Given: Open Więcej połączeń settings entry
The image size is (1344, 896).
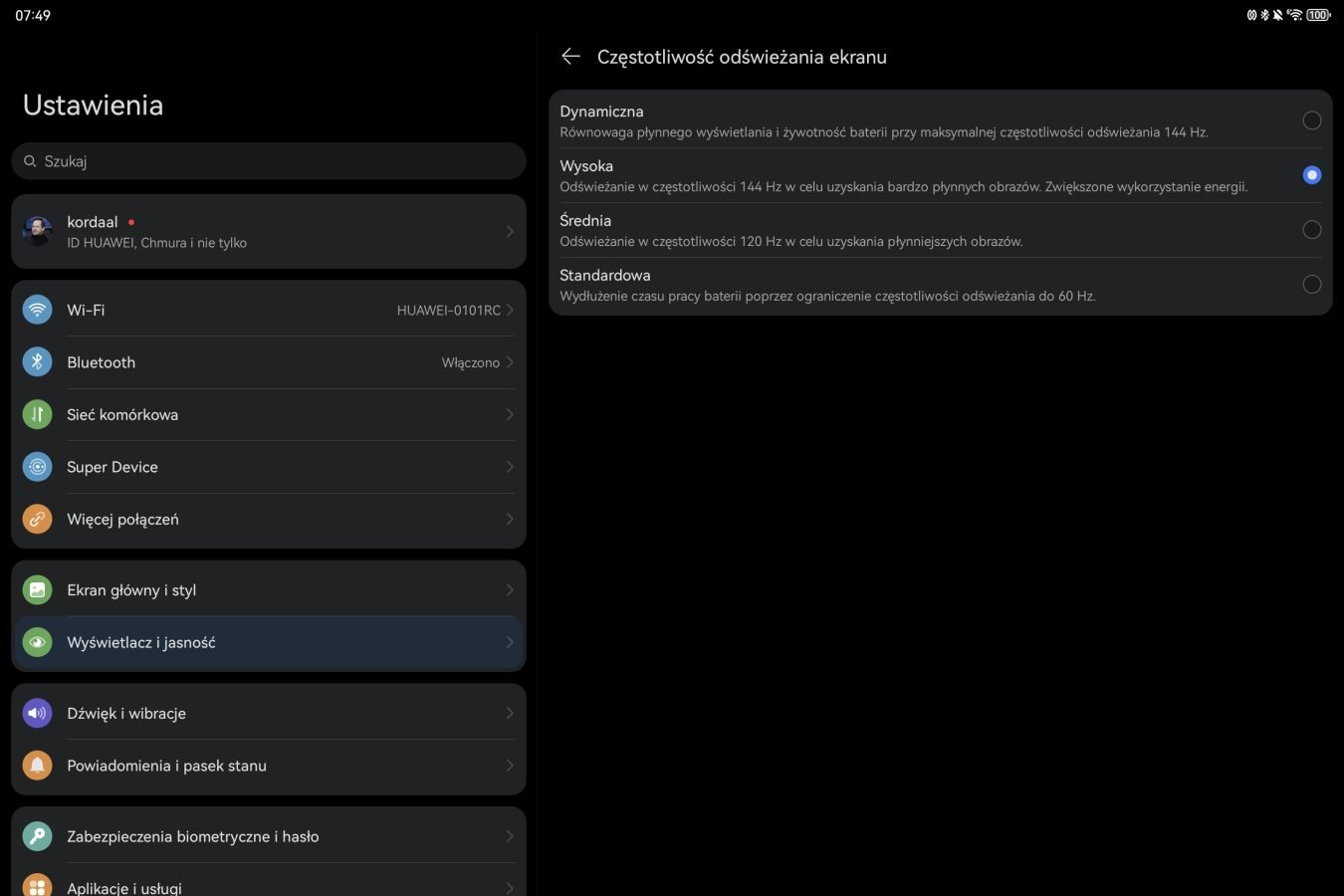Looking at the screenshot, I should [x=269, y=519].
